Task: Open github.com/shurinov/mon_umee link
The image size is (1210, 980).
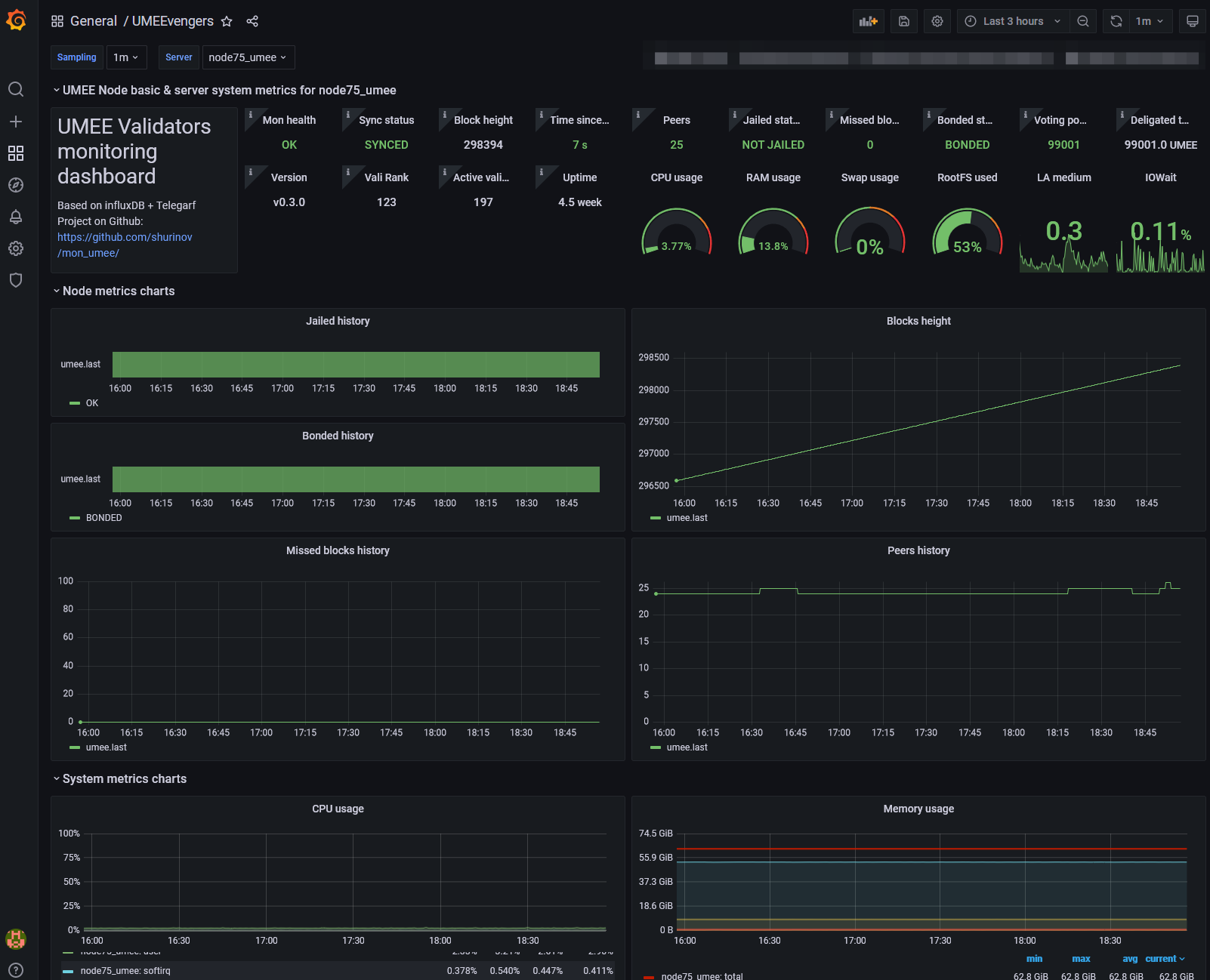Action: (125, 245)
